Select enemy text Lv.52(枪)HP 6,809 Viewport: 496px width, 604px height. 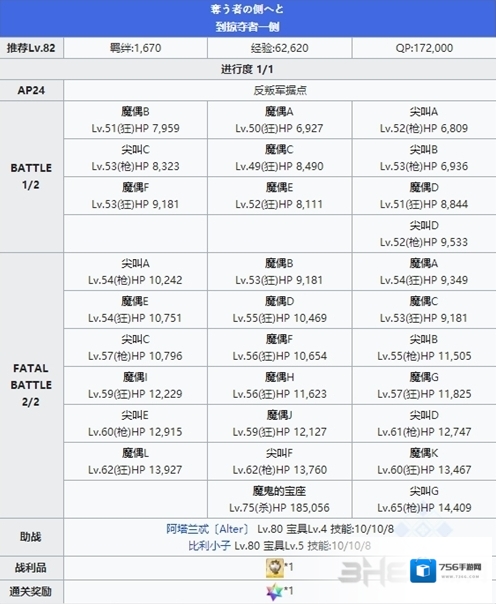click(424, 128)
